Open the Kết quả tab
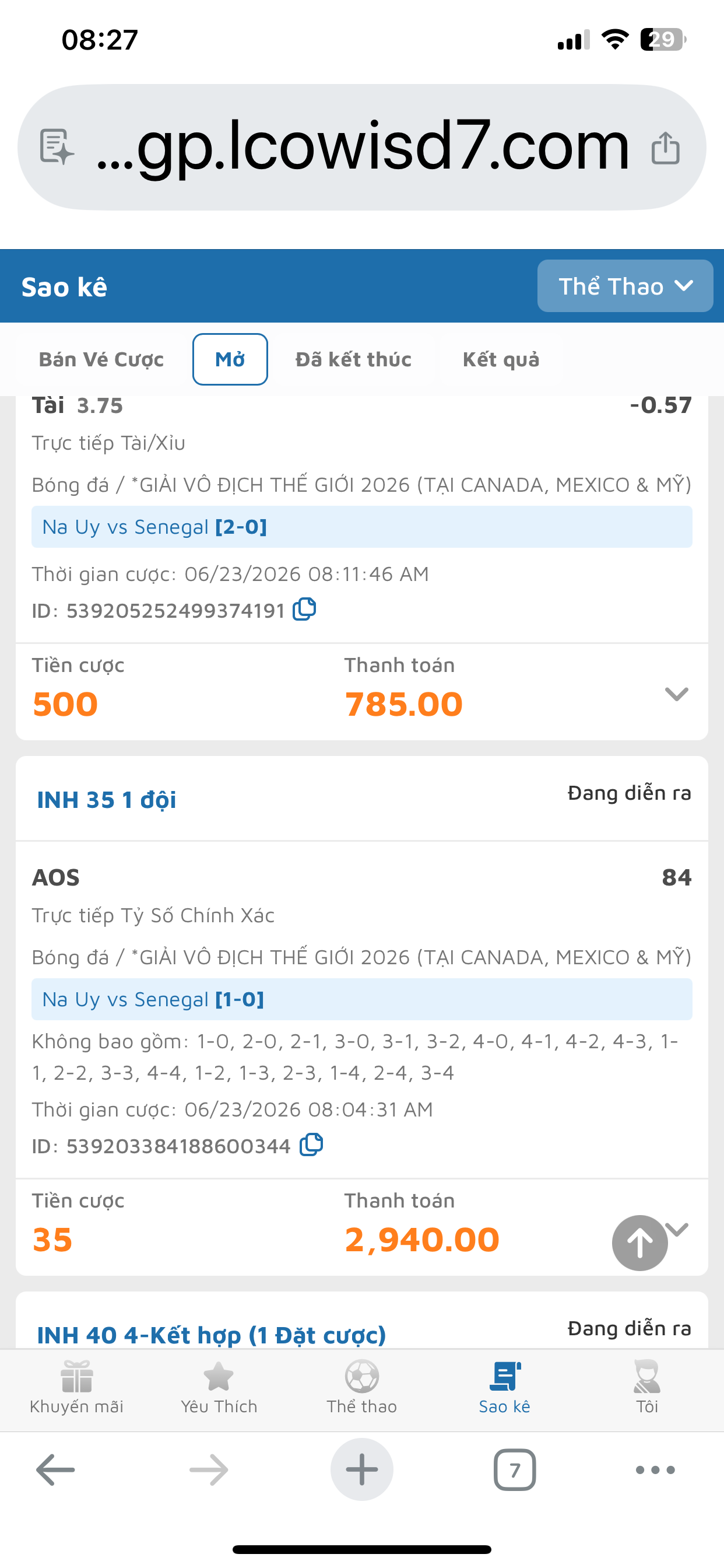Viewport: 724px width, 1568px height. click(x=501, y=359)
